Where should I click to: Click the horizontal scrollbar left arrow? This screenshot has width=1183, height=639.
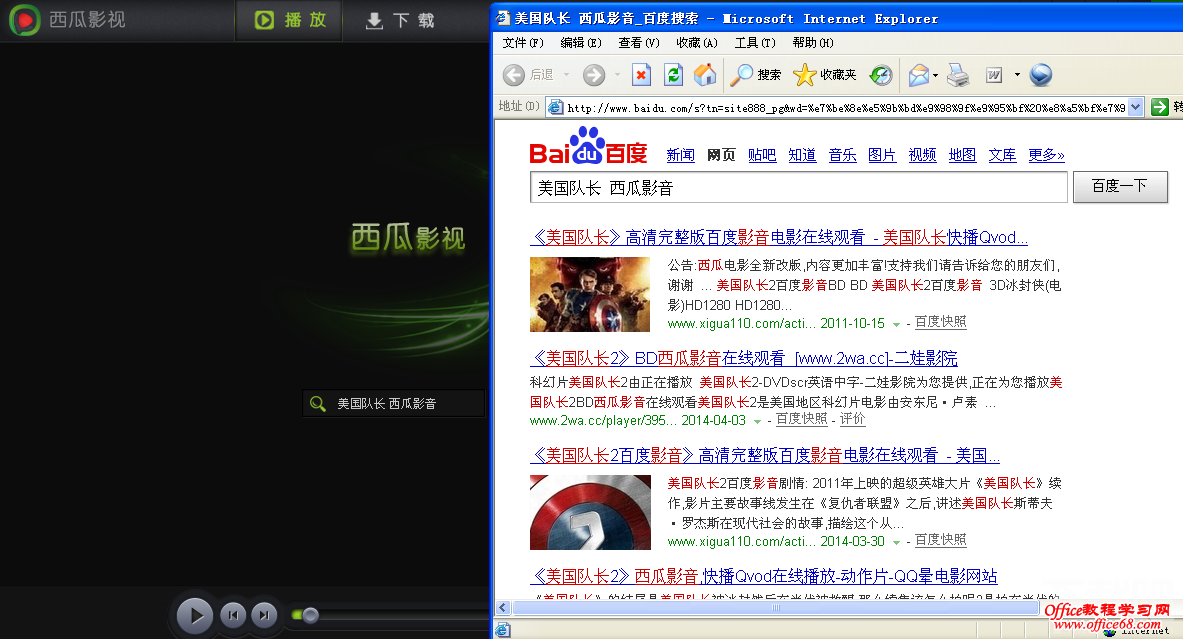coord(503,607)
